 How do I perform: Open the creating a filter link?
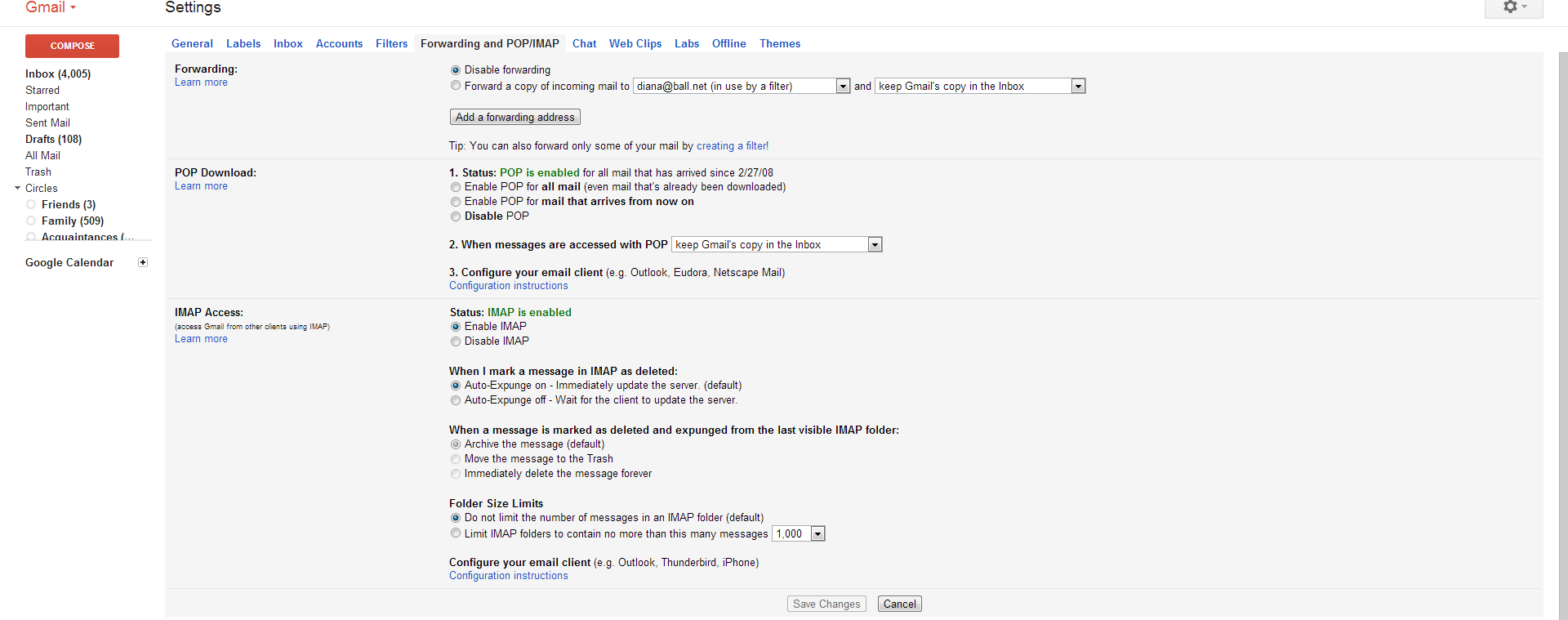click(x=732, y=146)
